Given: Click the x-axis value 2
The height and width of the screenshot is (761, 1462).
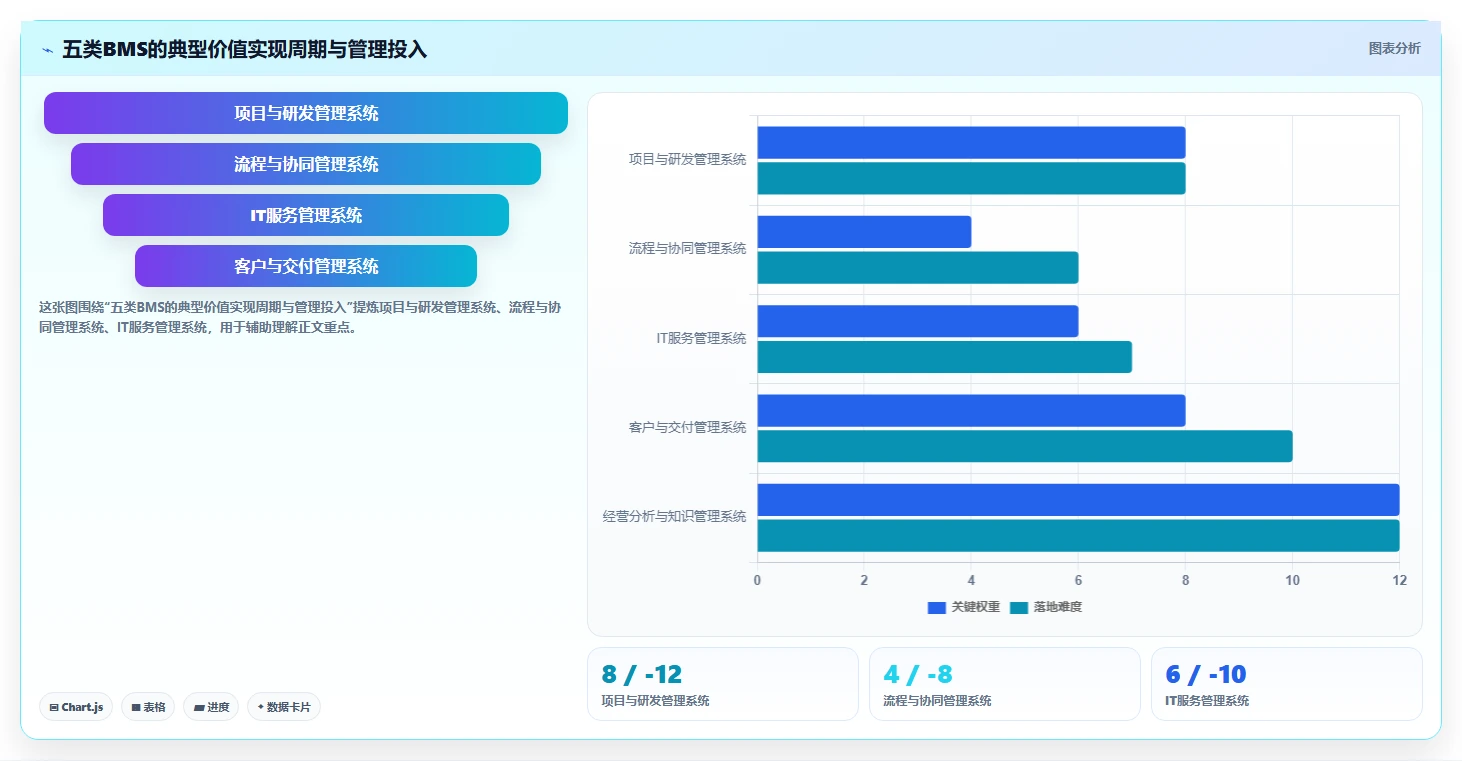Looking at the screenshot, I should pyautogui.click(x=864, y=580).
